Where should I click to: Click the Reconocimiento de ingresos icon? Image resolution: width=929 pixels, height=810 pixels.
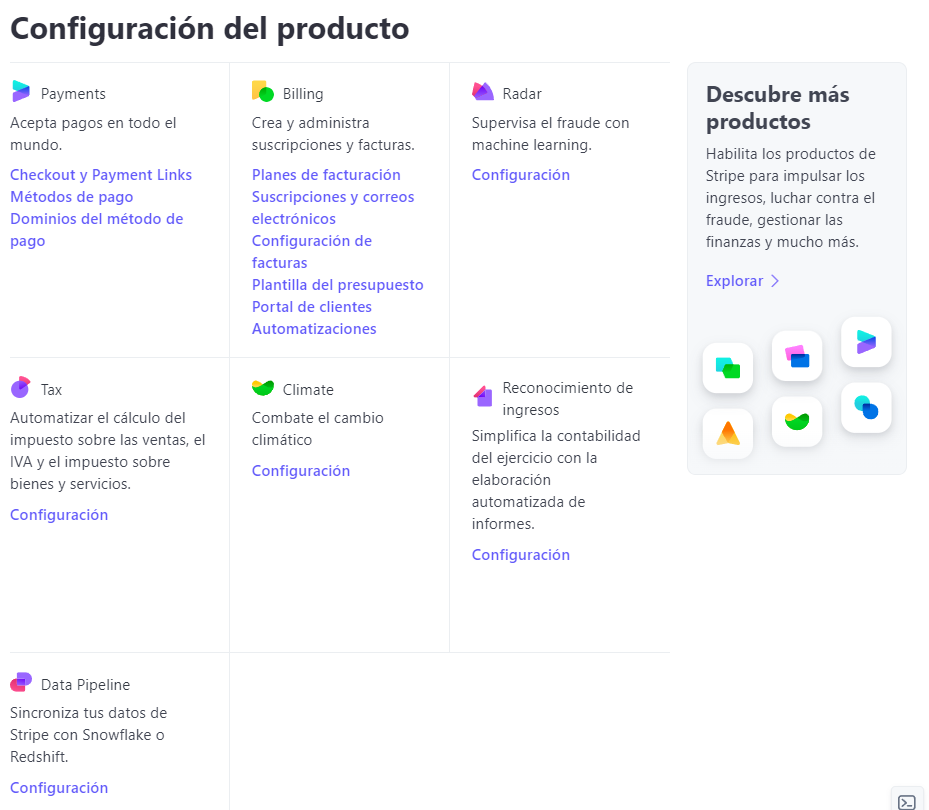(x=483, y=397)
